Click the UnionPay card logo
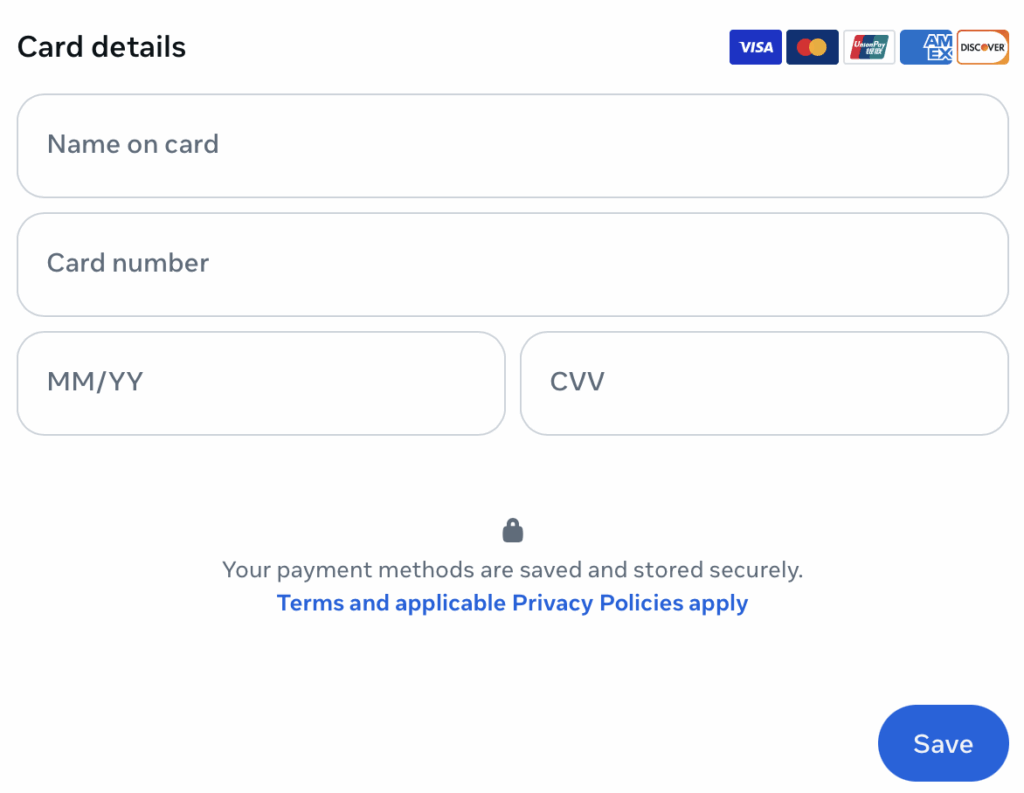 [x=869, y=47]
